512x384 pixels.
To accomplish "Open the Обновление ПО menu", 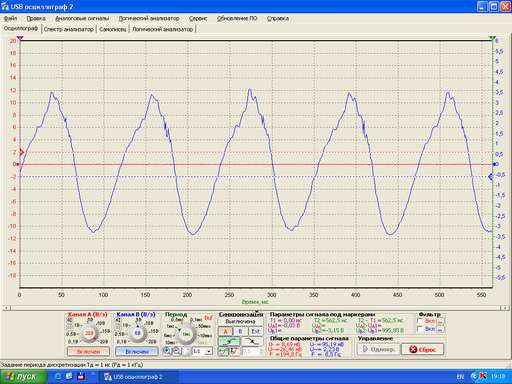I will (x=237, y=18).
